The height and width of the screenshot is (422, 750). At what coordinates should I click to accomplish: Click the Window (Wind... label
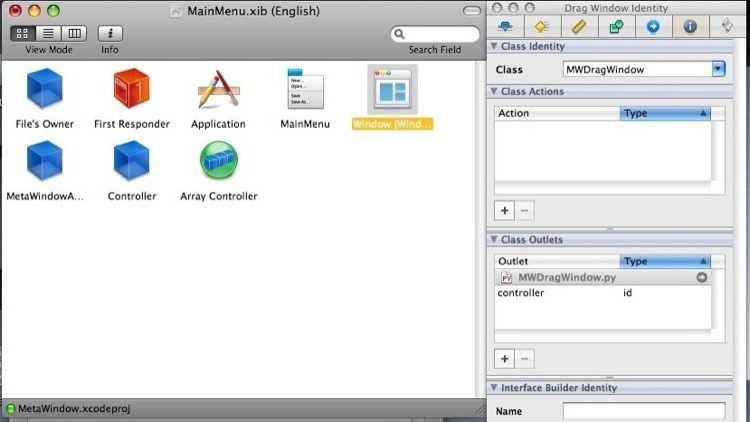click(x=392, y=124)
